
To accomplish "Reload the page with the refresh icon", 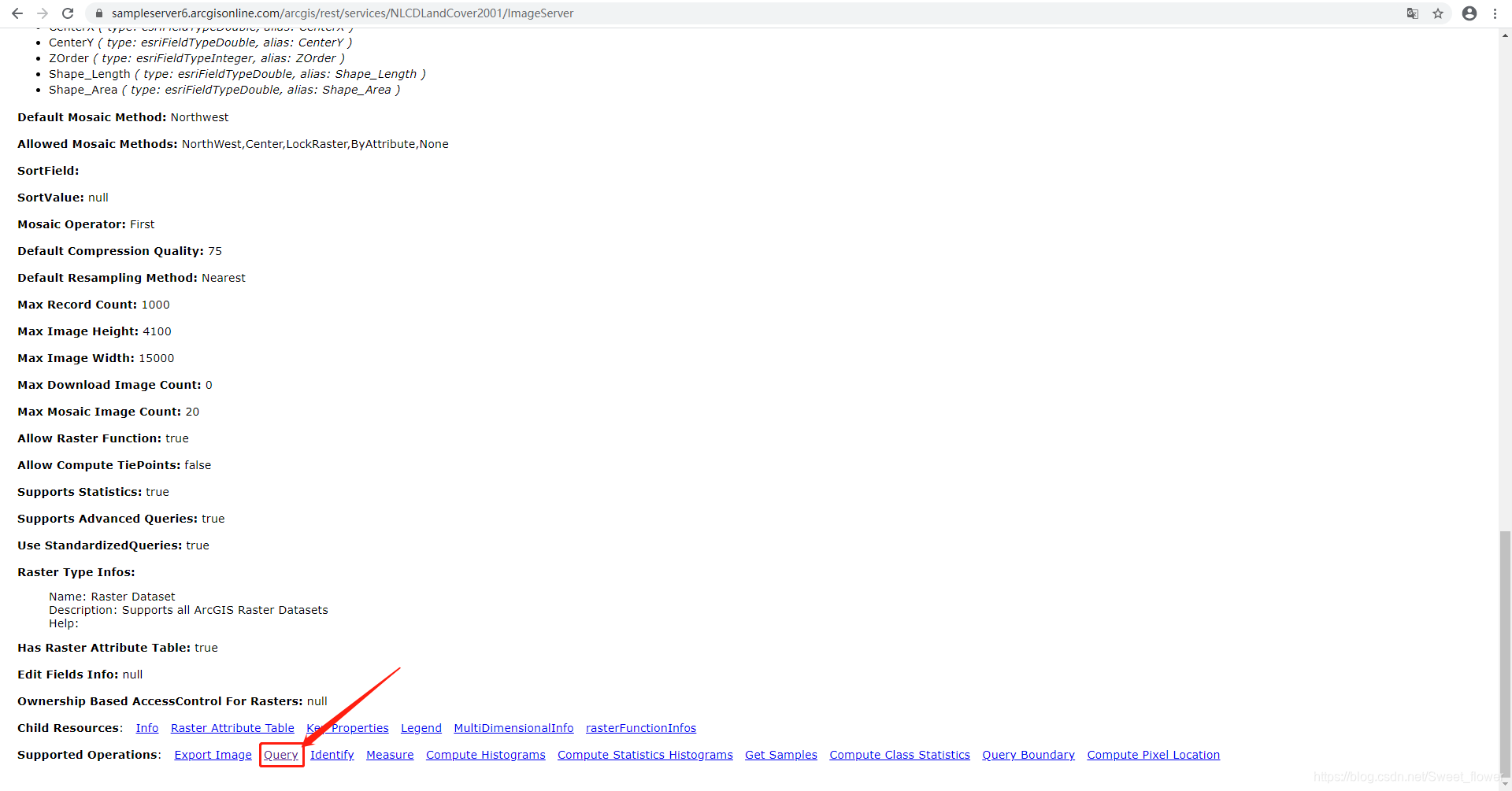I will tap(68, 13).
